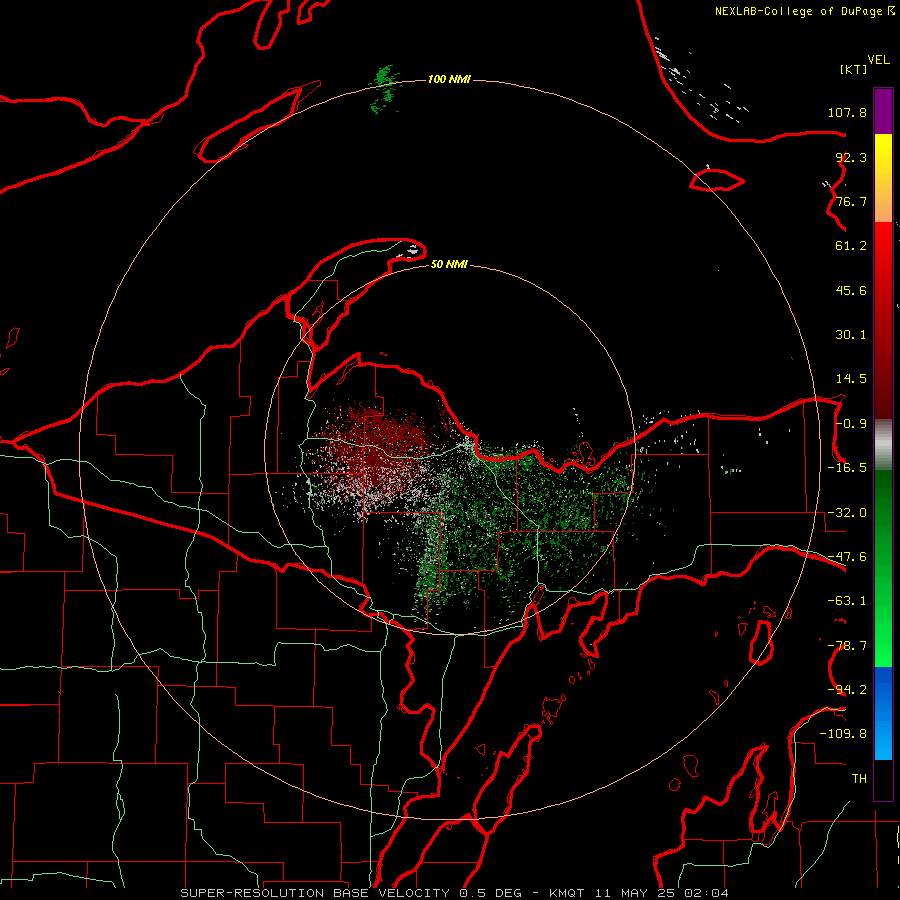Screen dimensions: 900x900
Task: Click the -109.8 scale value
Action: point(843,734)
